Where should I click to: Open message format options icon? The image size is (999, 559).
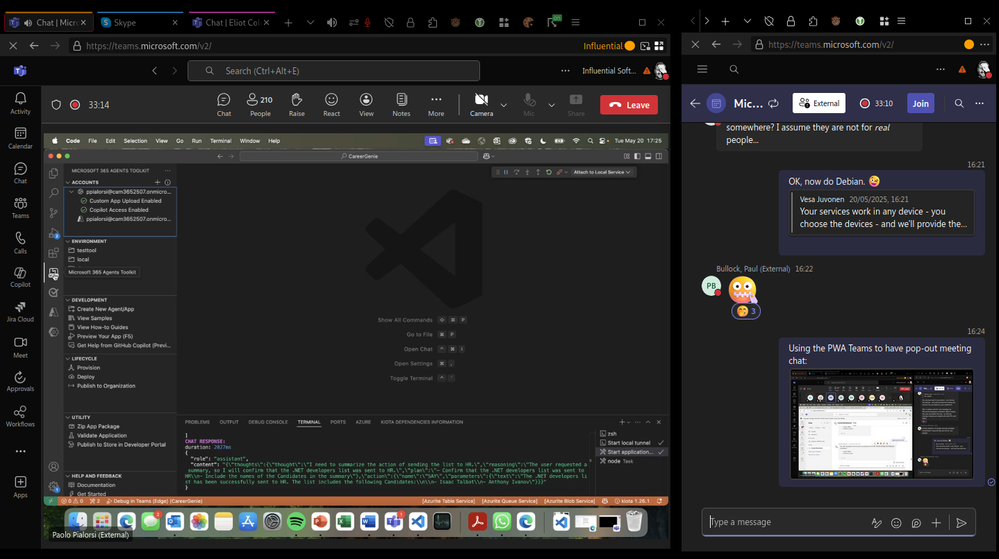[x=877, y=523]
